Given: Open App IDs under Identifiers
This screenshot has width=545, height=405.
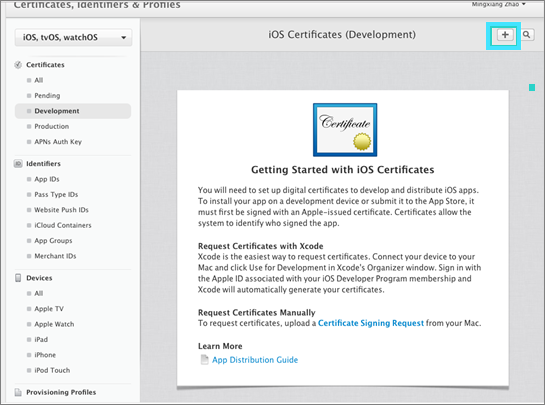Looking at the screenshot, I should pyautogui.click(x=47, y=179).
